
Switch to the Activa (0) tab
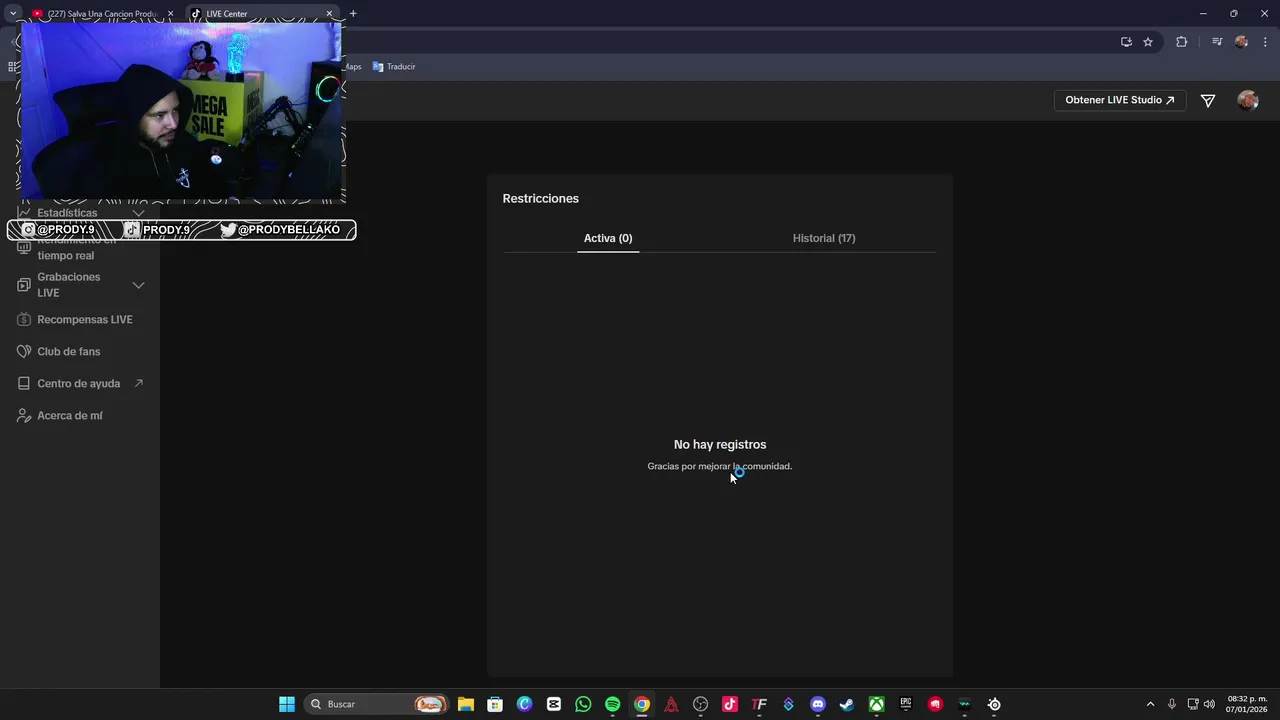(608, 238)
